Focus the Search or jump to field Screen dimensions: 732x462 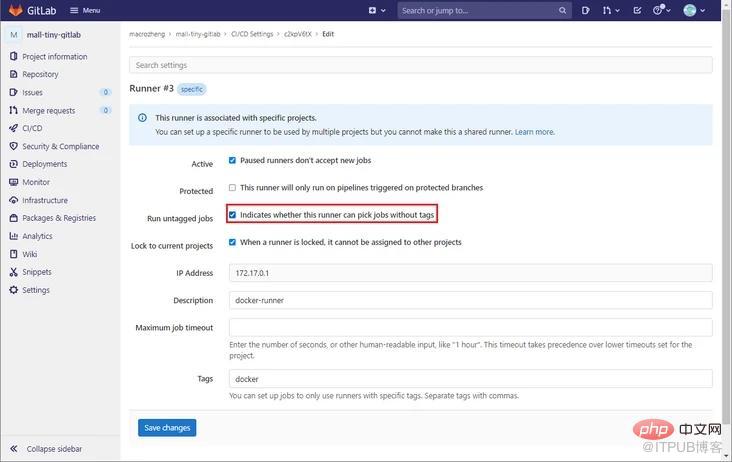coord(484,10)
